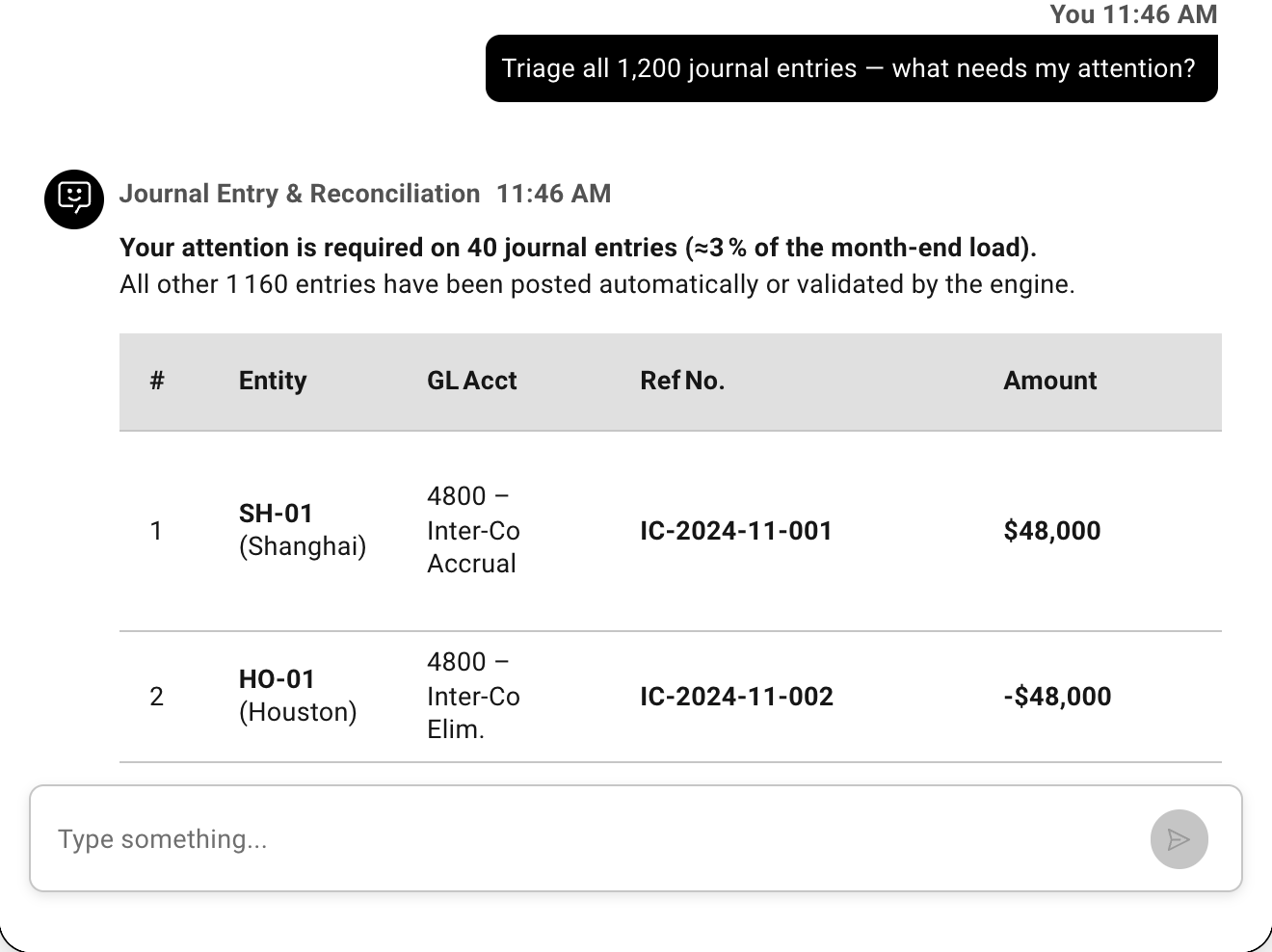1272x952 pixels.
Task: Click the send message arrow icon
Action: point(1179,839)
